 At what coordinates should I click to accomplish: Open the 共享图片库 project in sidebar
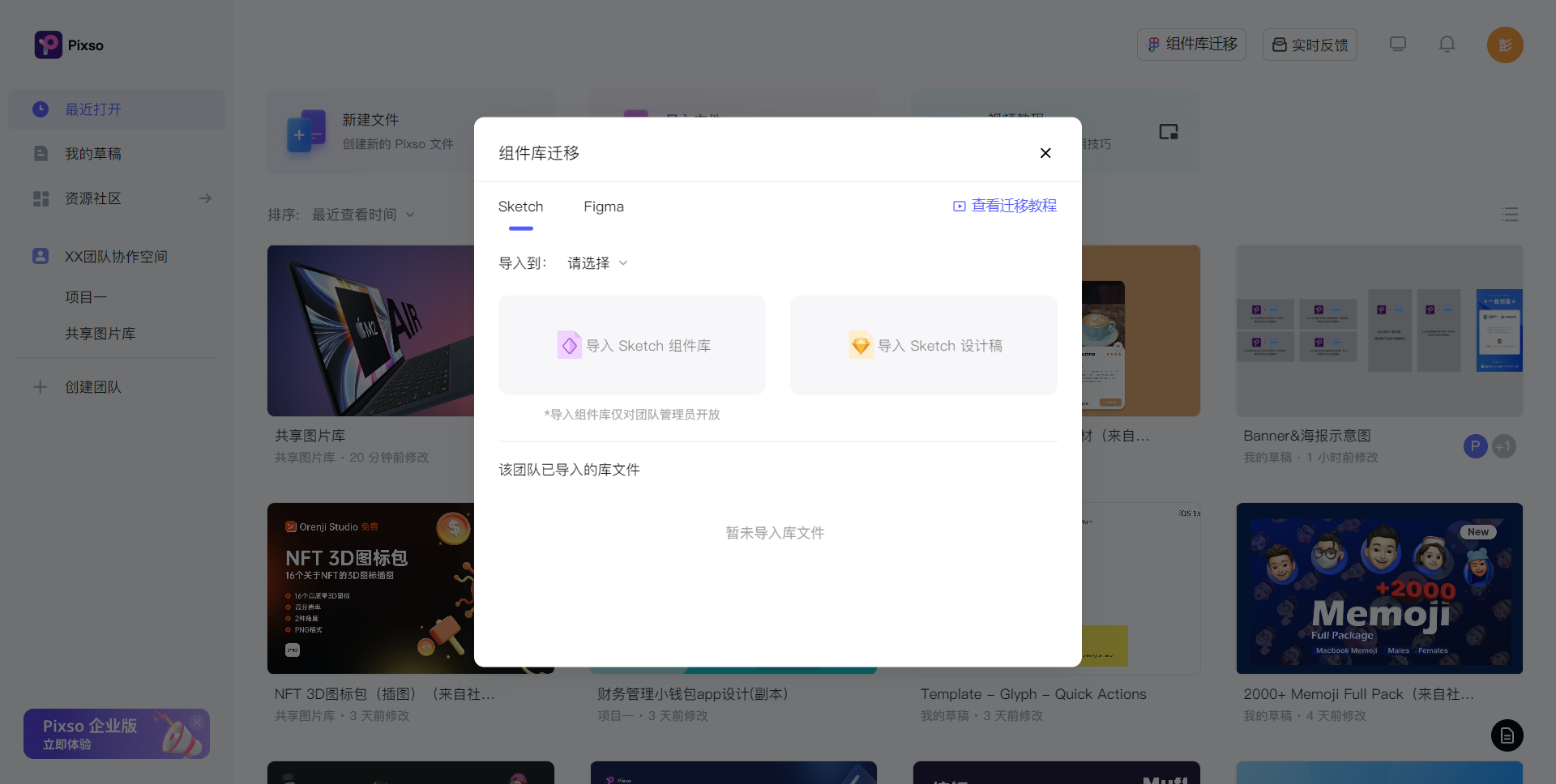(100, 333)
